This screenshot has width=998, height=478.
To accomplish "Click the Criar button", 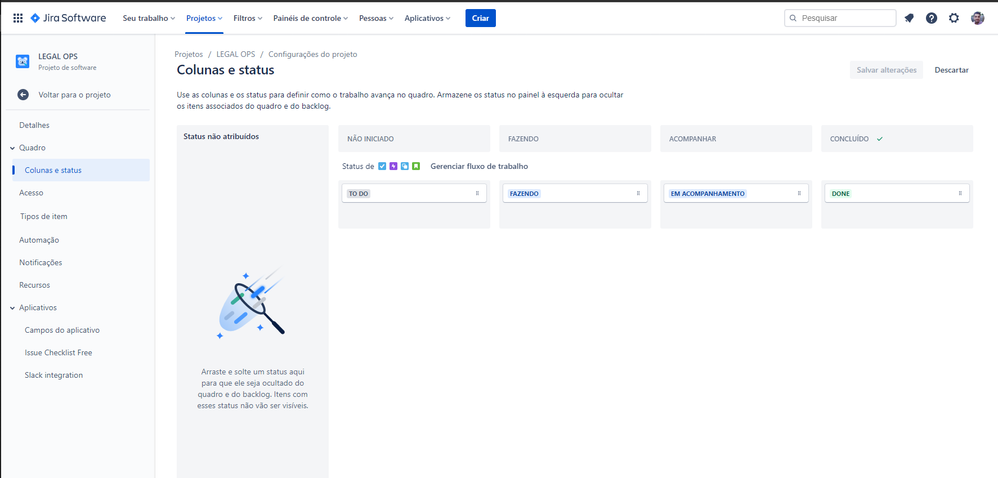I will (481, 18).
